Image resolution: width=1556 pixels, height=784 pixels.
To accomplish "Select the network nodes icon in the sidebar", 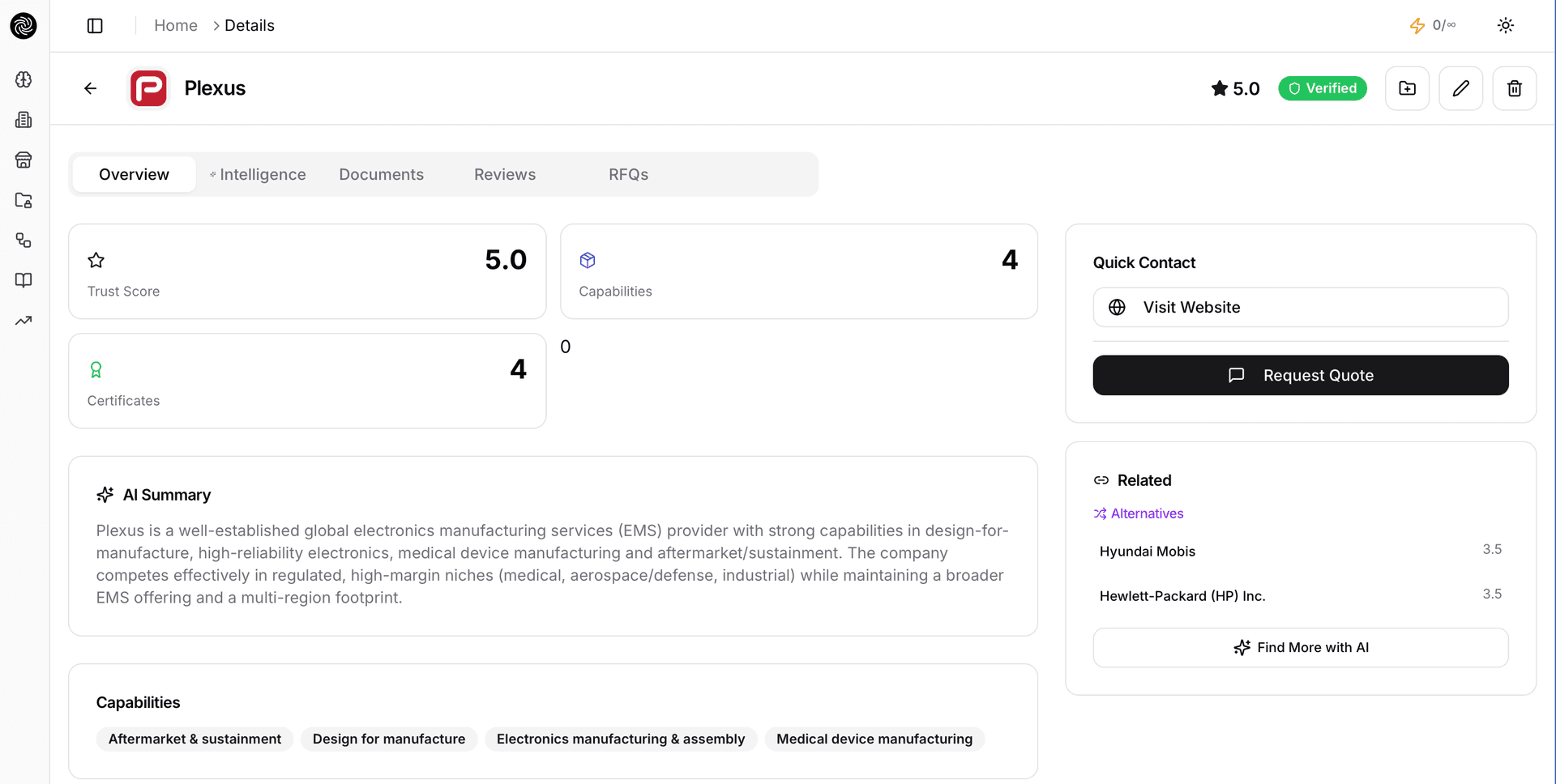I will [24, 241].
